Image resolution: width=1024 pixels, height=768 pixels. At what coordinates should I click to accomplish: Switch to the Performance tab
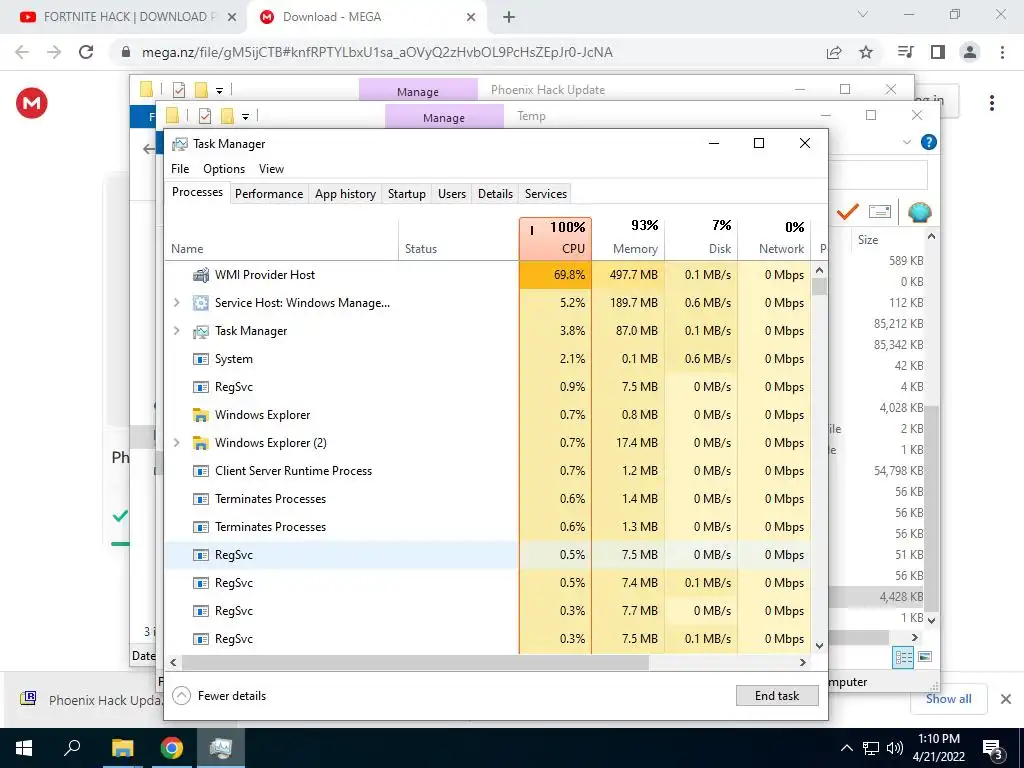pyautogui.click(x=269, y=194)
